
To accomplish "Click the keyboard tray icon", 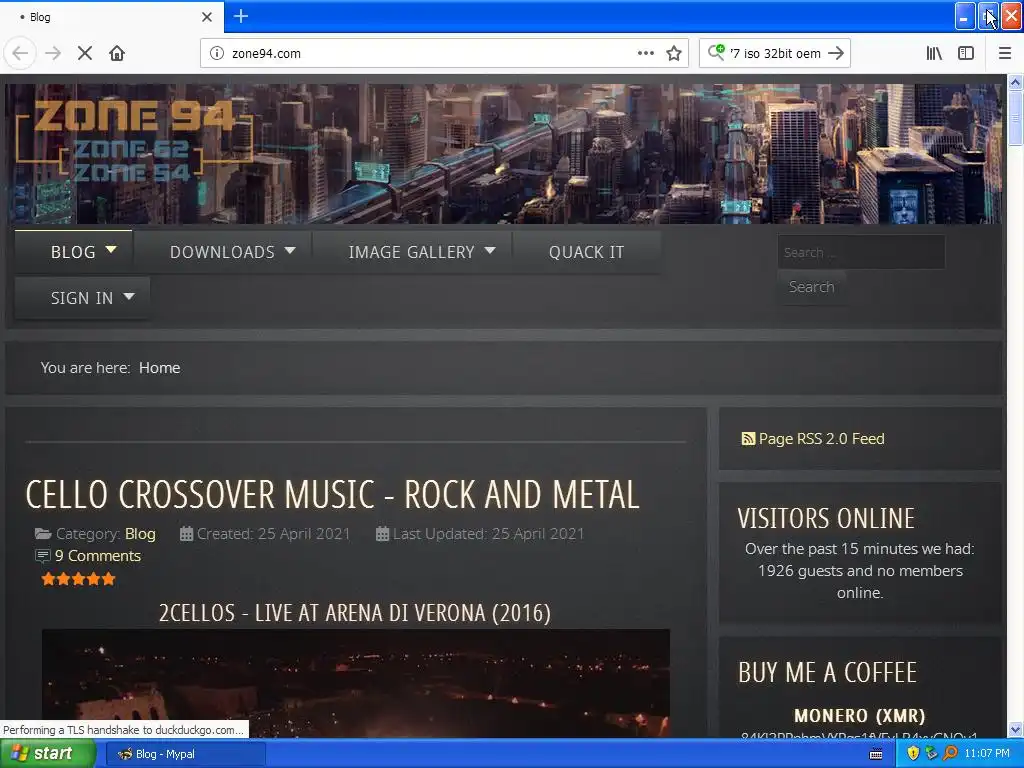I will (x=876, y=754).
